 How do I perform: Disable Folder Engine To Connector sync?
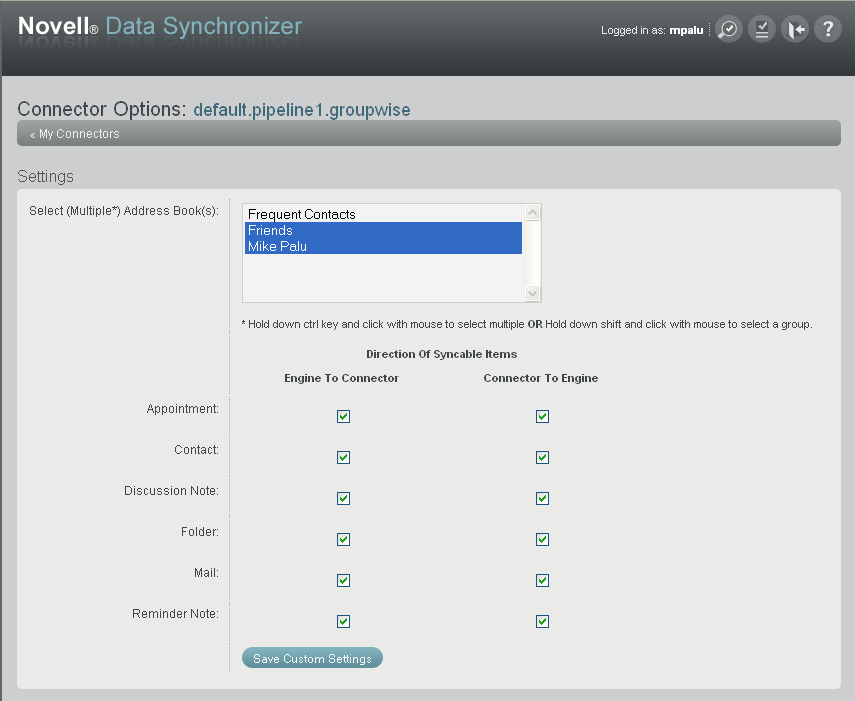coord(343,539)
